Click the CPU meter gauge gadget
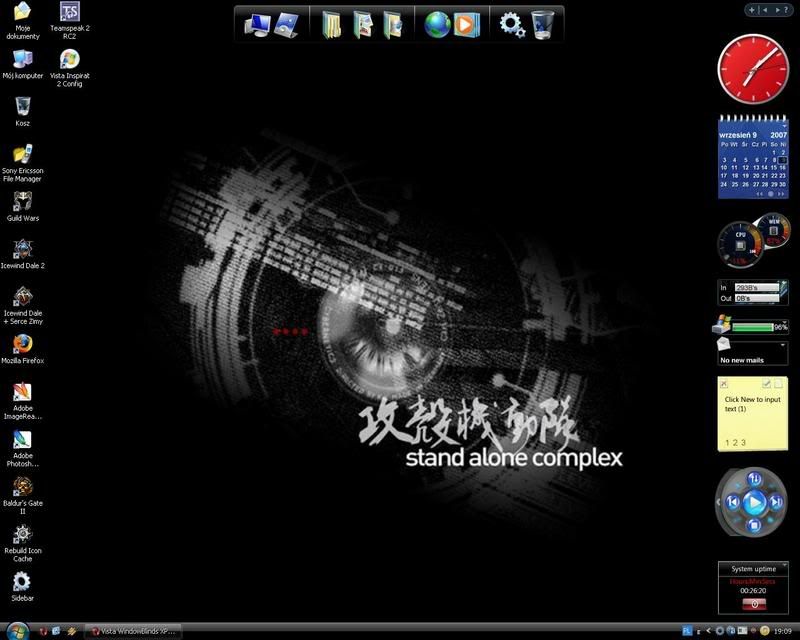The image size is (800, 640). (740, 245)
